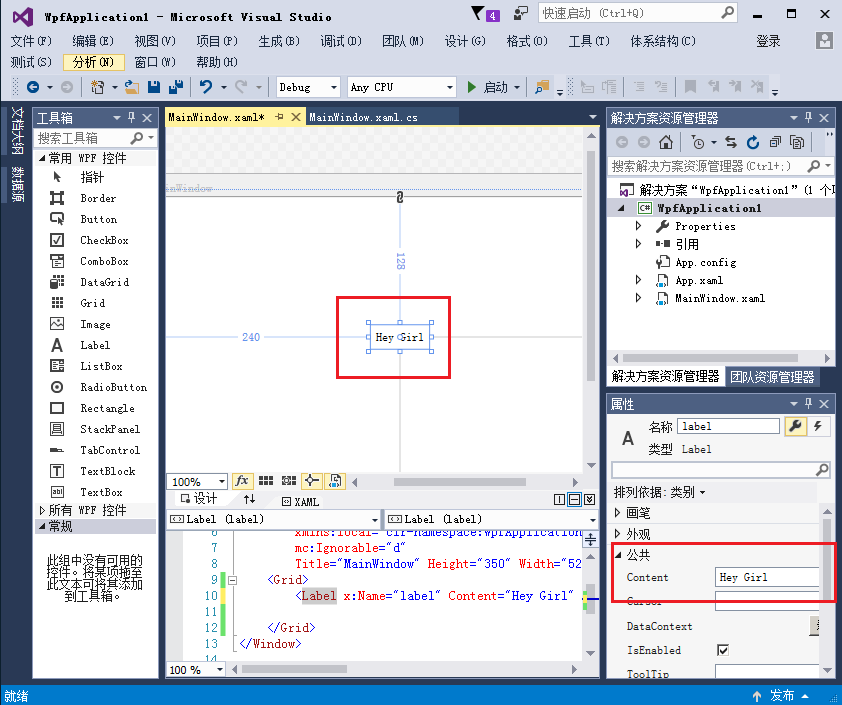Click the Navigate Backward toolbar arrow
This screenshot has height=705, width=842.
click(33, 87)
